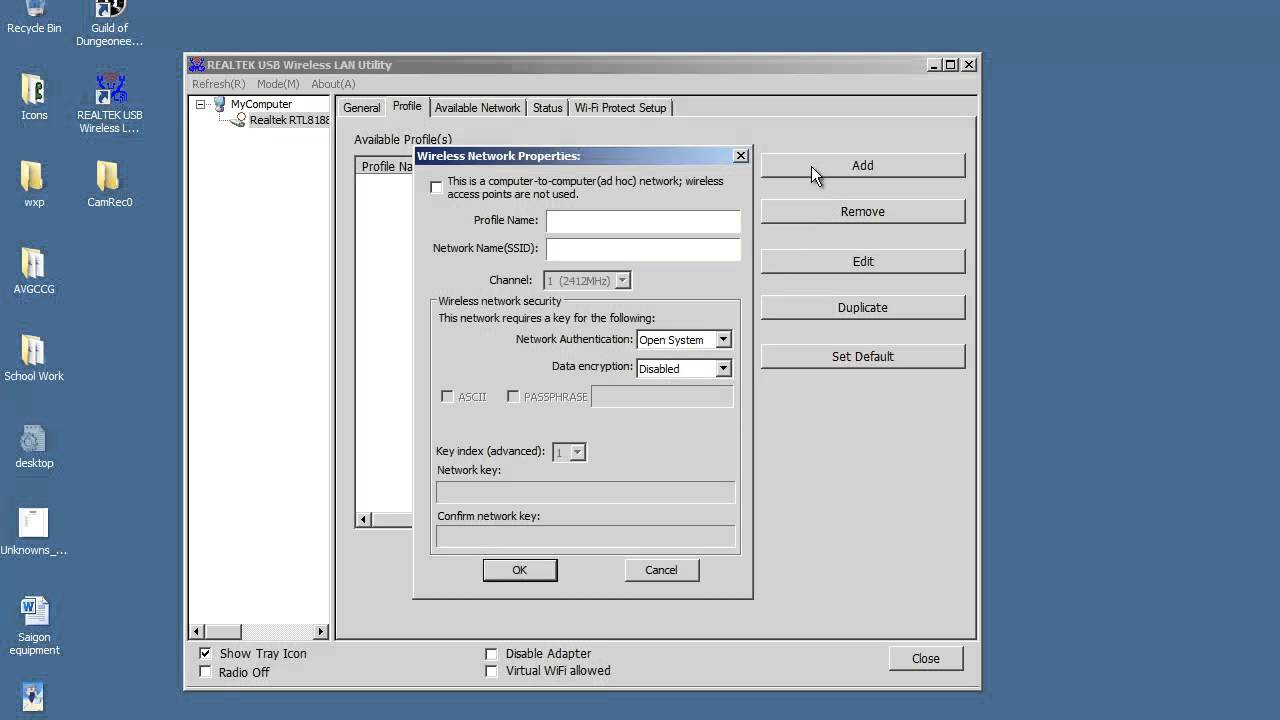Click the Add profile button
Viewport: 1280px width, 720px height.
coord(863,166)
